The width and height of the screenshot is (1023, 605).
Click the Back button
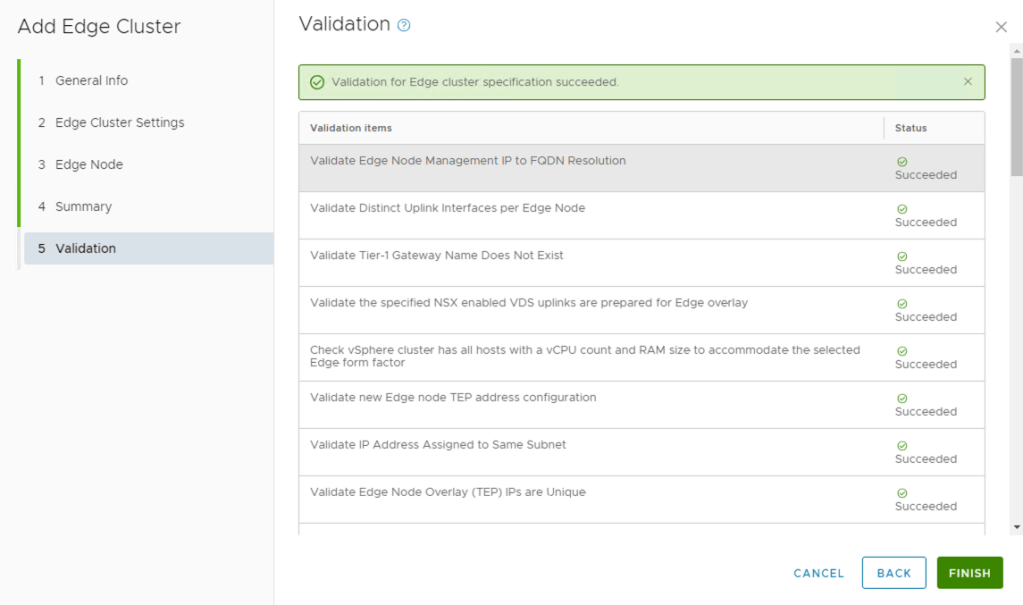(x=893, y=573)
